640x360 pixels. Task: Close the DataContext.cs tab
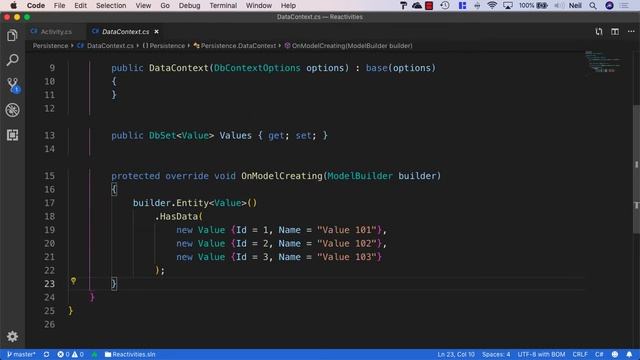pyautogui.click(x=156, y=31)
